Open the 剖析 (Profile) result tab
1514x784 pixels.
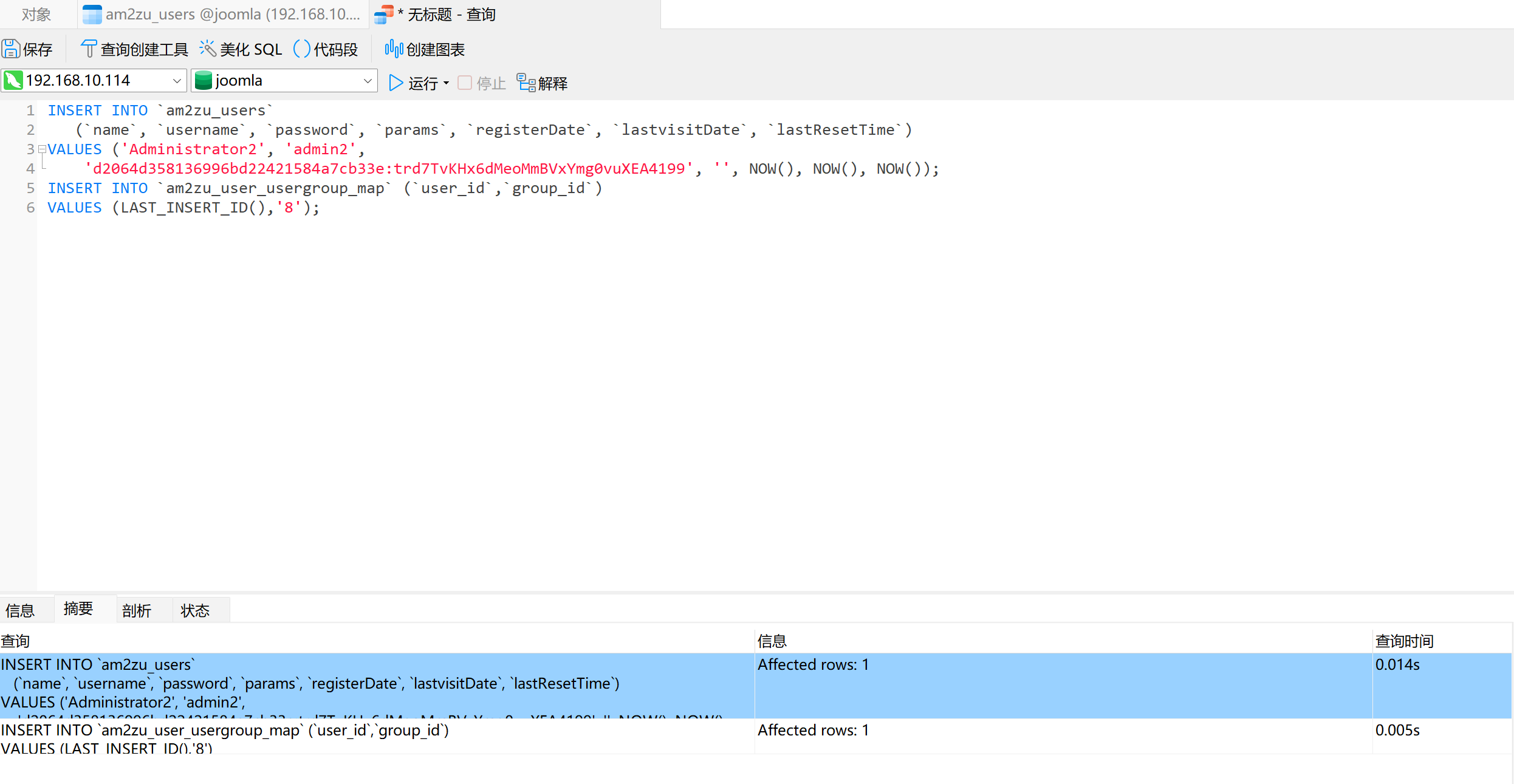point(137,610)
